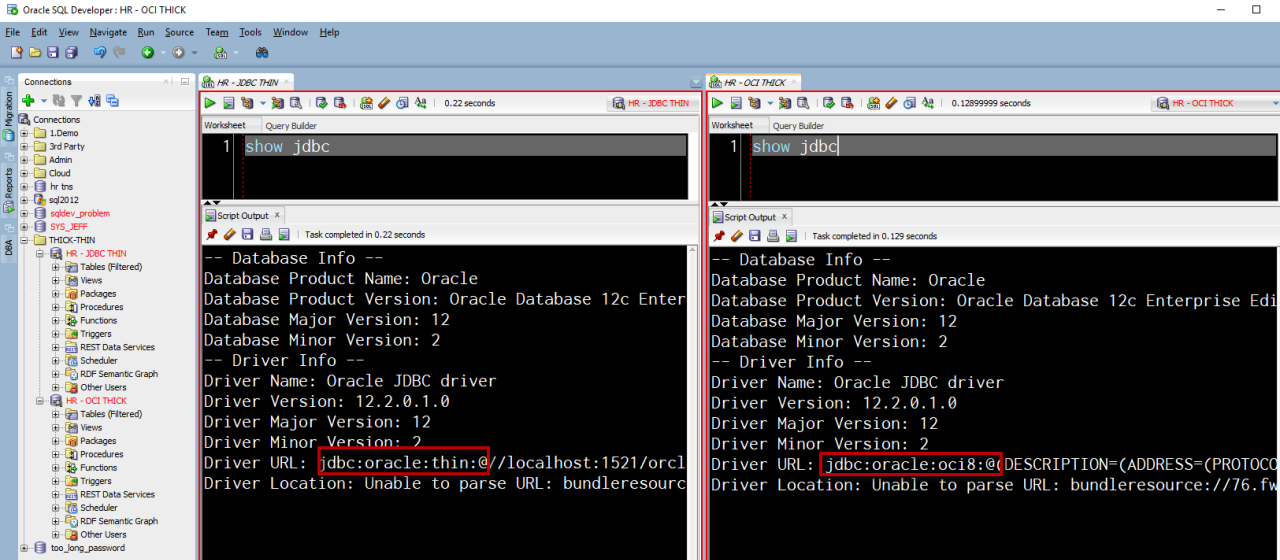Collapse the HR - JDBC THIN connection node

41,254
